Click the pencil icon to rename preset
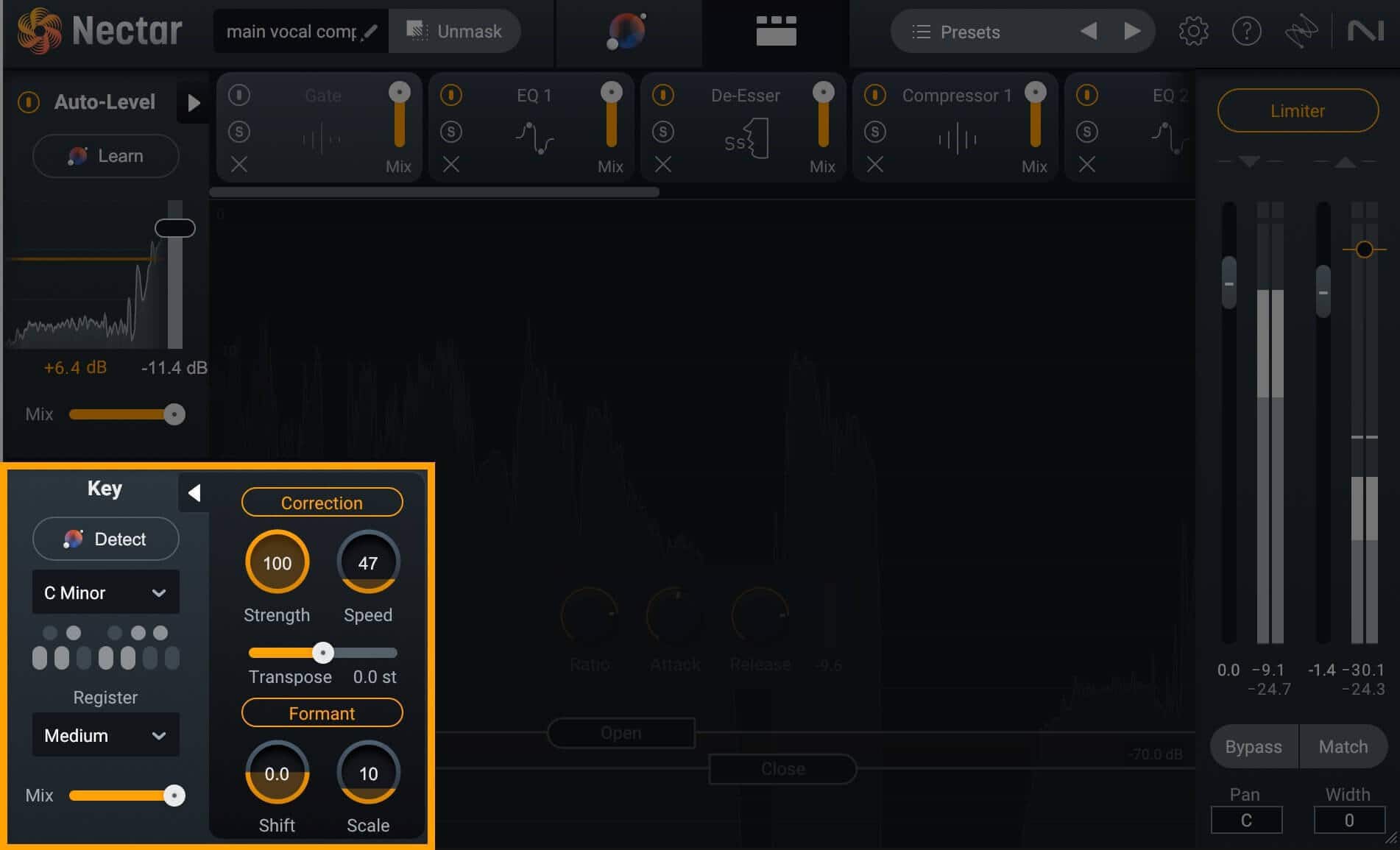Screen dimensions: 1400x850 [370, 32]
